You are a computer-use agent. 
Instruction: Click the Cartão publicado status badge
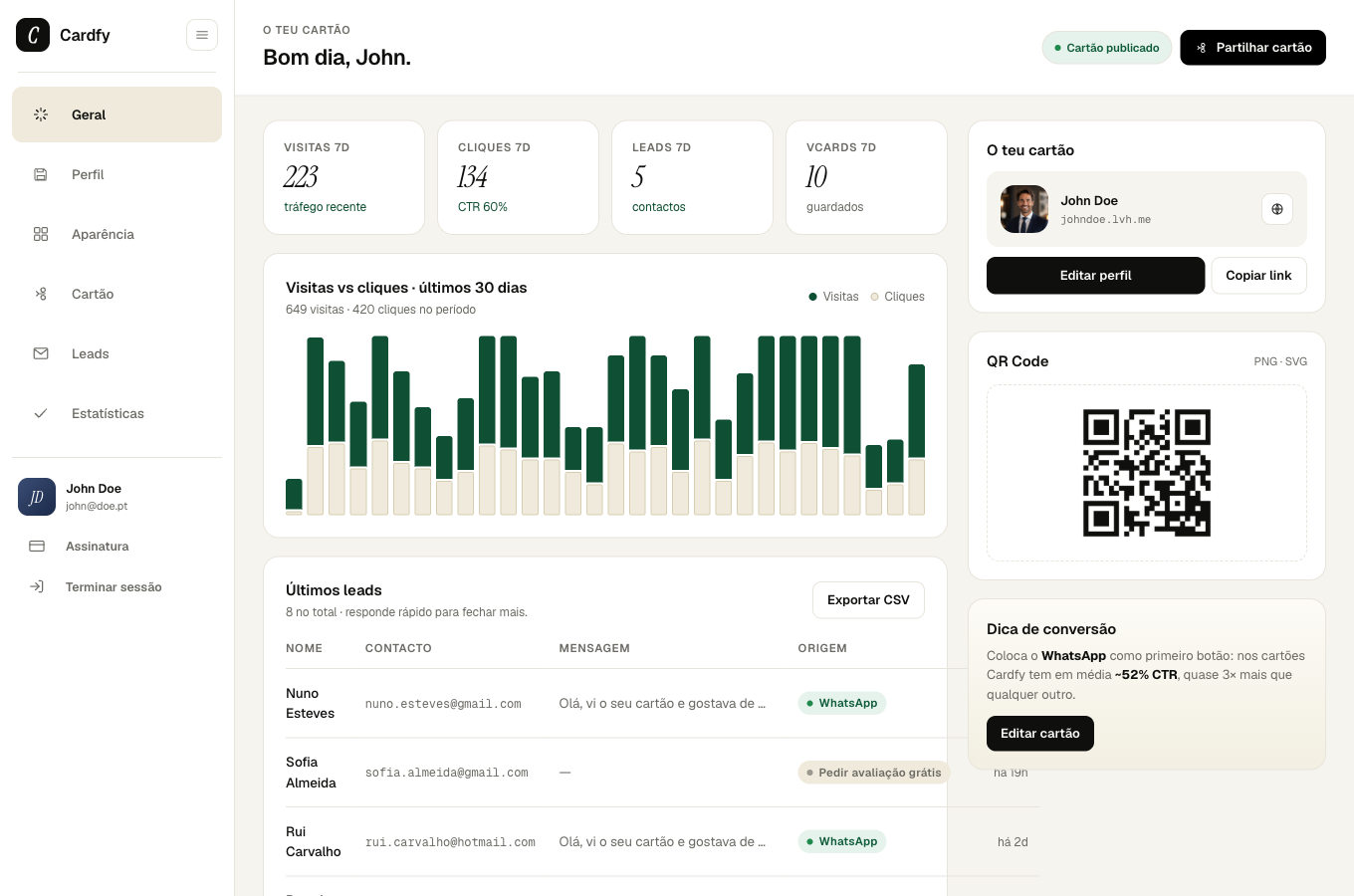(1107, 48)
